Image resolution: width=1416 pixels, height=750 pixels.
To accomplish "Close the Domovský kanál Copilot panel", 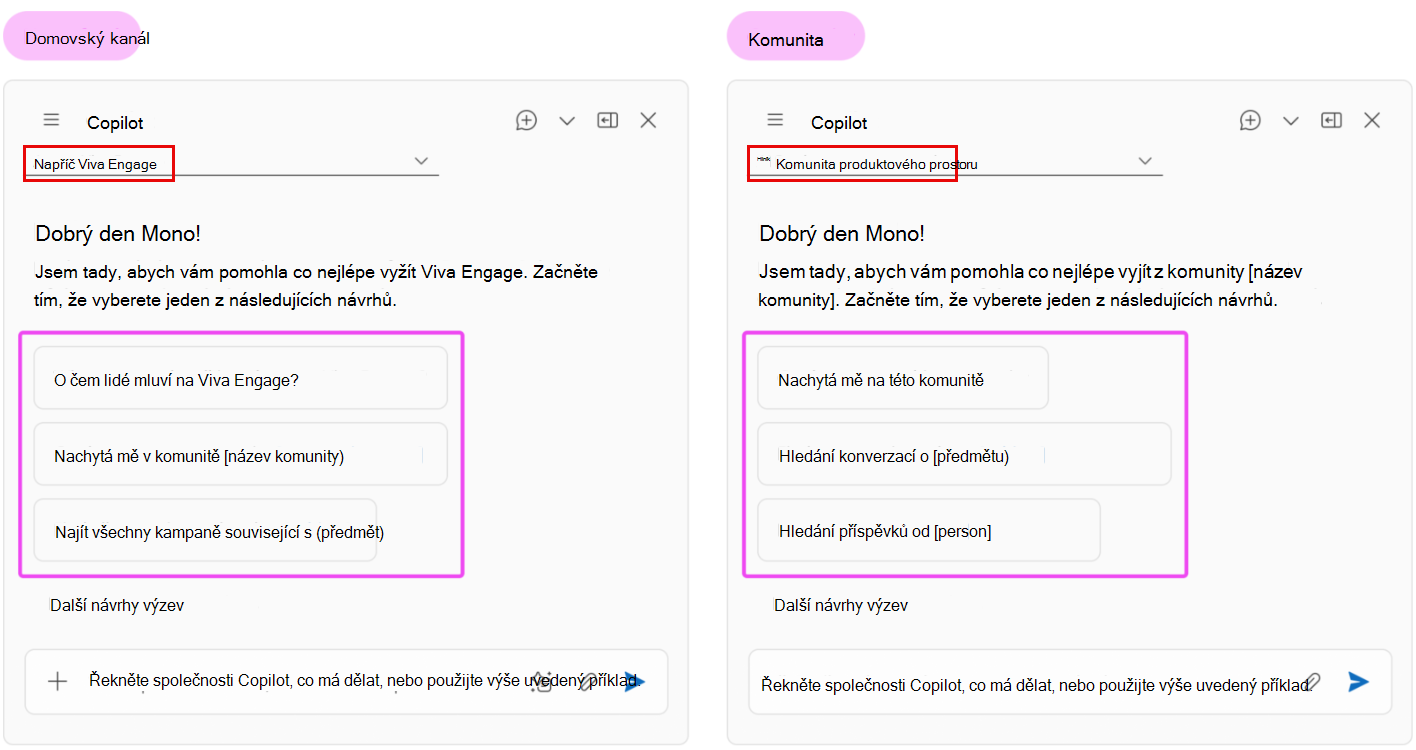I will pos(648,120).
